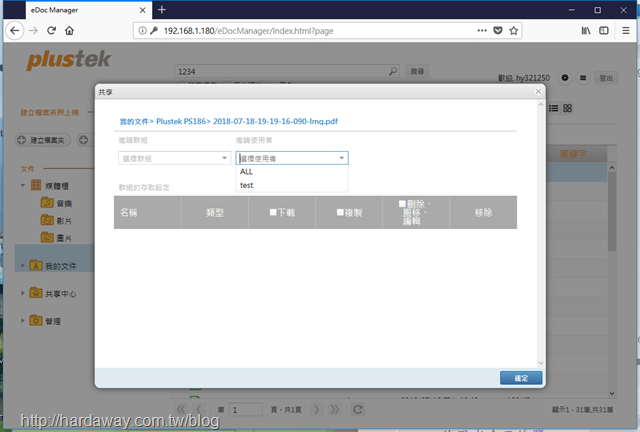Go to browser home page
The image size is (640, 432).
[x=69, y=31]
